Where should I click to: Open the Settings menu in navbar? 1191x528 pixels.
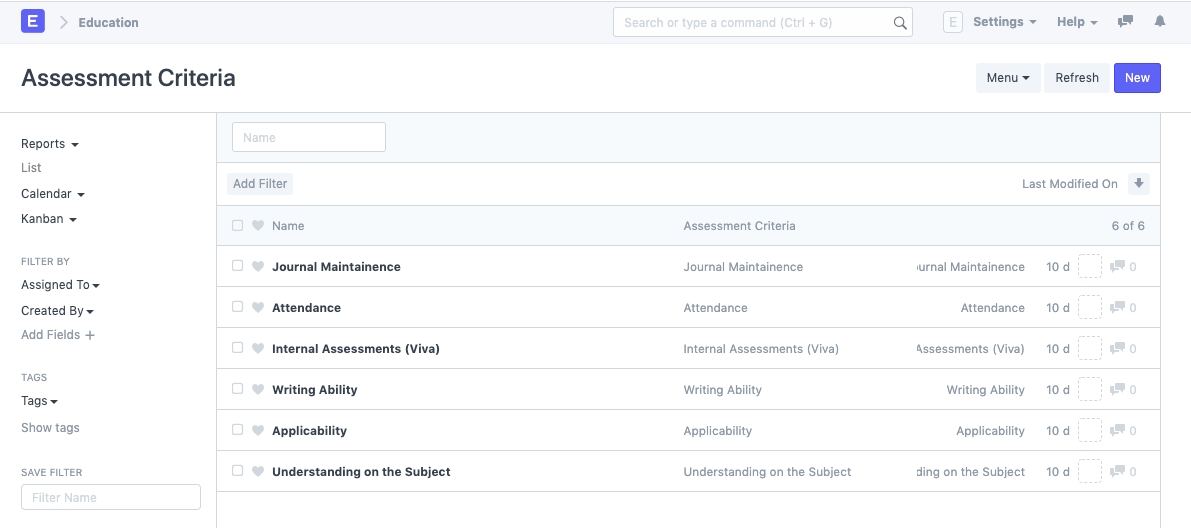pyautogui.click(x=1003, y=22)
